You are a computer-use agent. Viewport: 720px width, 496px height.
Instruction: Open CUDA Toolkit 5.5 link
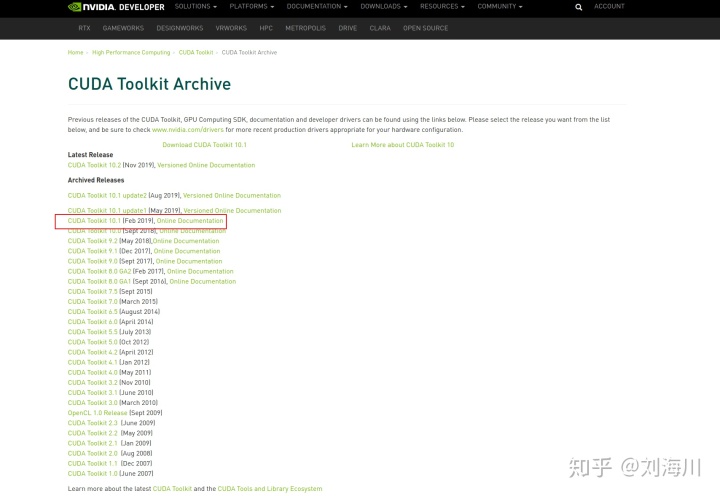tap(92, 332)
